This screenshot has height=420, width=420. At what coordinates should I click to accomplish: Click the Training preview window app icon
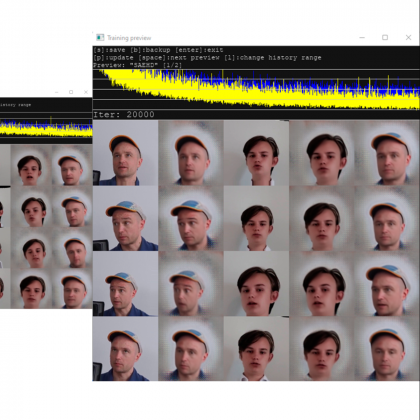100,37
